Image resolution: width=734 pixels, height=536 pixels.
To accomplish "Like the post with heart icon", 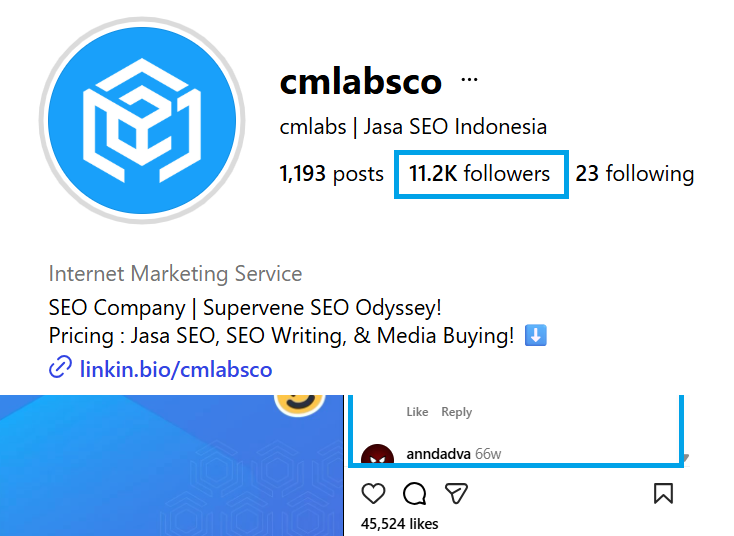I will pyautogui.click(x=373, y=493).
